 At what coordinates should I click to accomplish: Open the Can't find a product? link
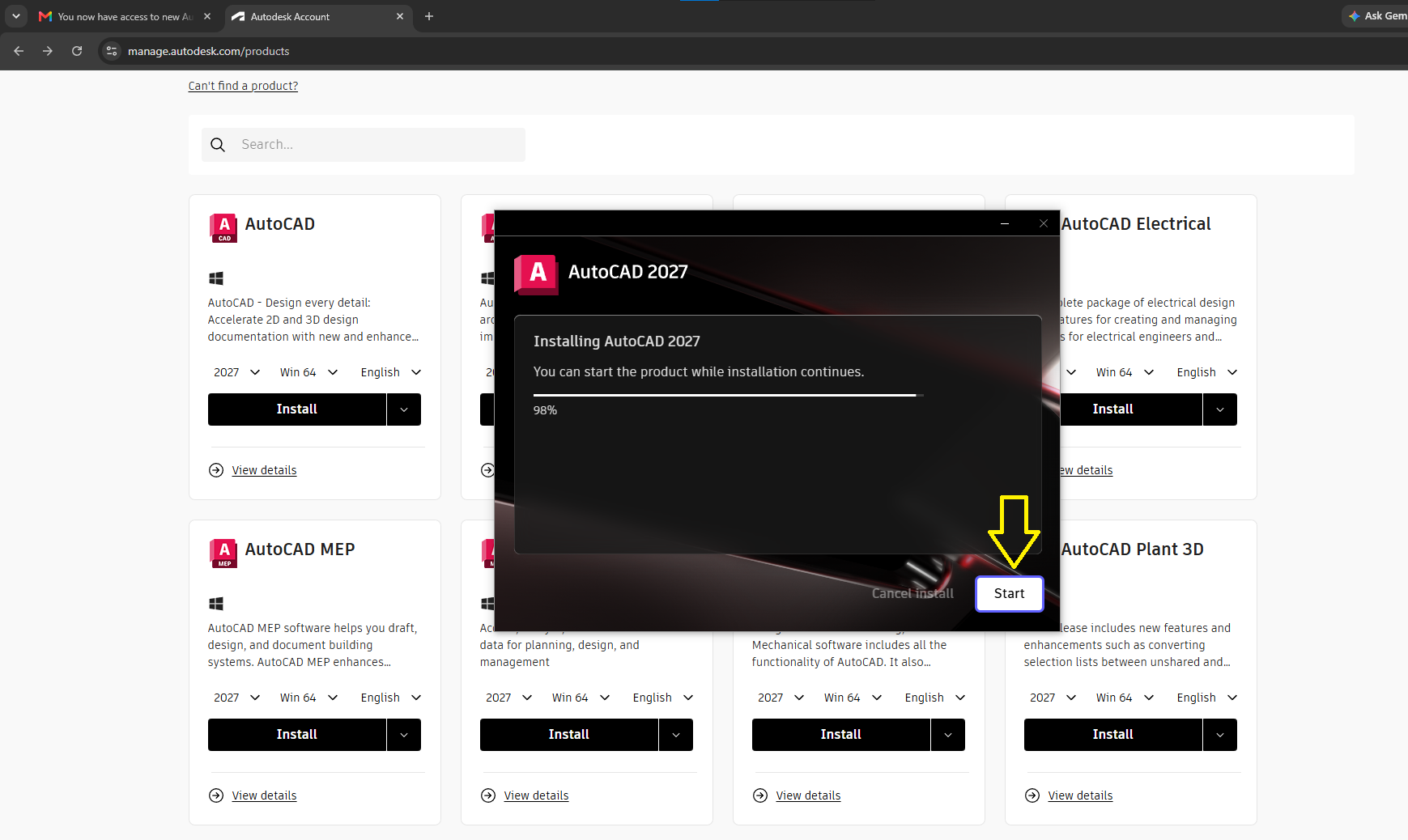pos(243,86)
